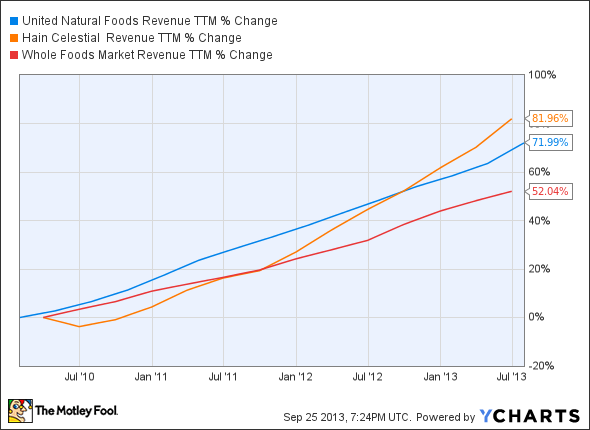The image size is (590, 430).
Task: Click the 'Sep 25 2013, 7:24PM UTC' timestamp
Action: tap(346, 417)
